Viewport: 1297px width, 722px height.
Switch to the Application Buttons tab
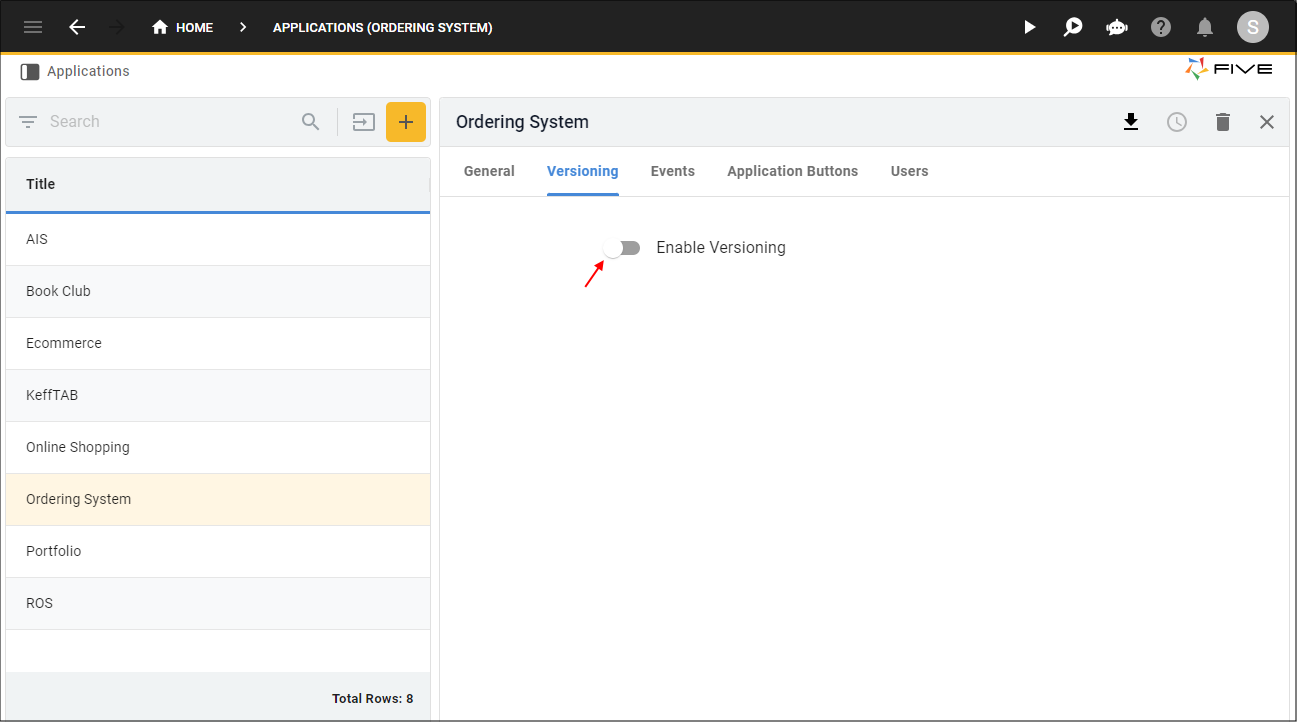pos(793,171)
